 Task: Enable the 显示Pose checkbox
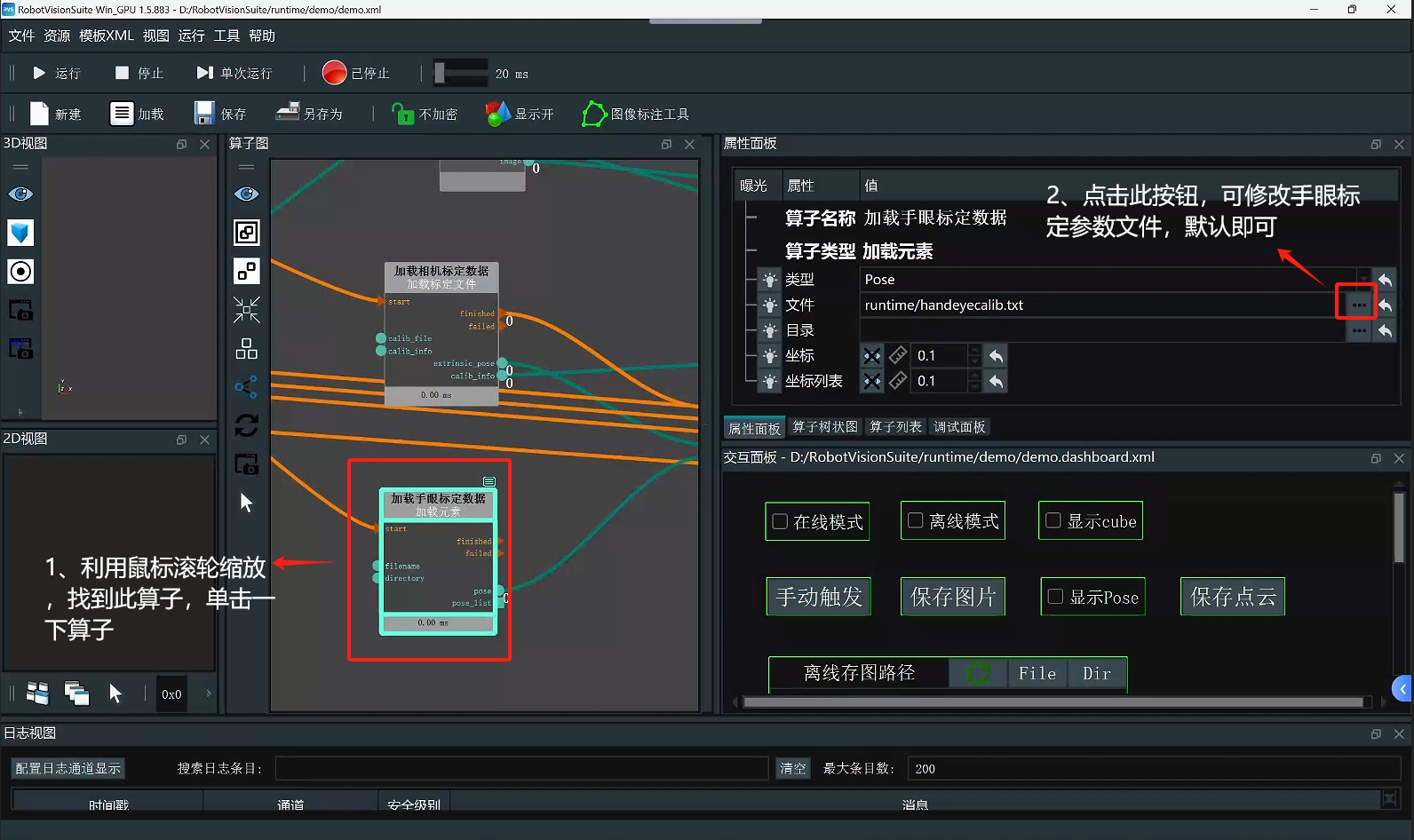(1055, 597)
